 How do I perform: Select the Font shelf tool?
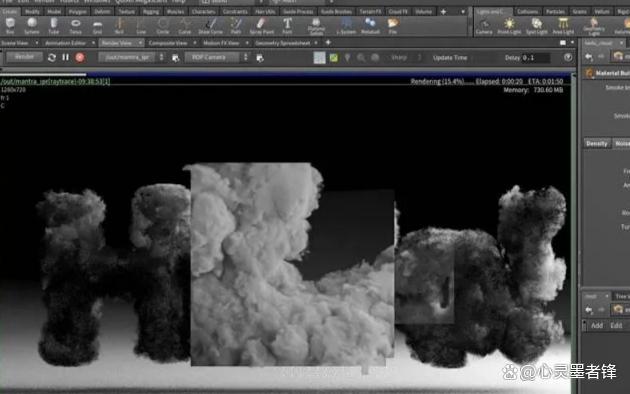(287, 25)
